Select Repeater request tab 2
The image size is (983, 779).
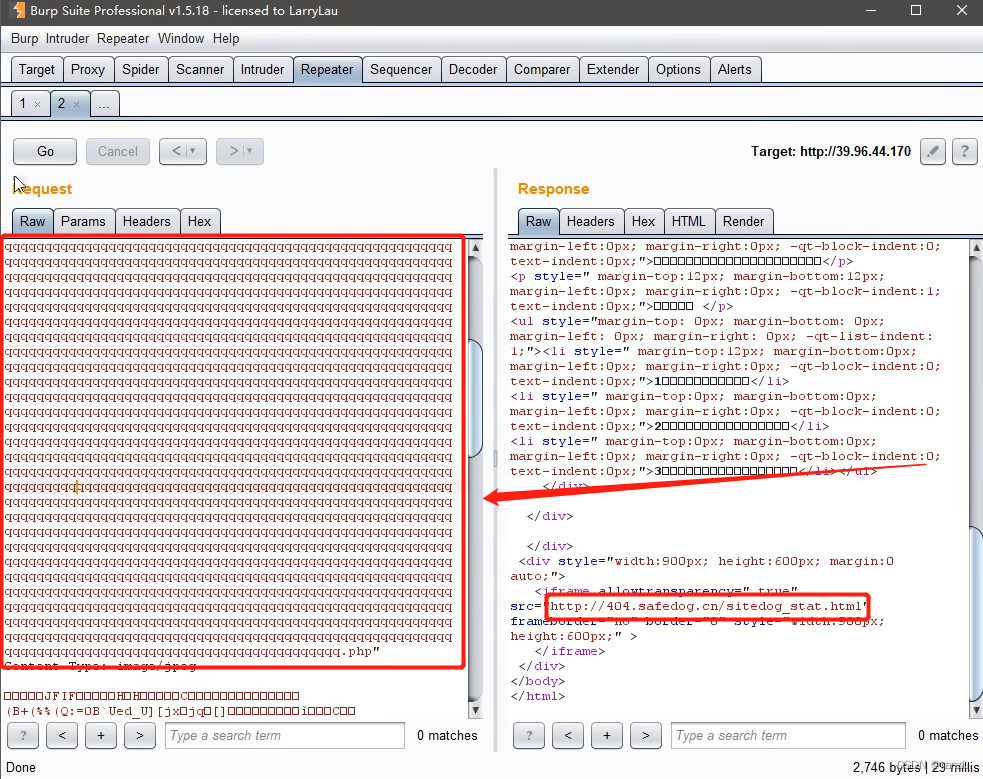point(61,103)
